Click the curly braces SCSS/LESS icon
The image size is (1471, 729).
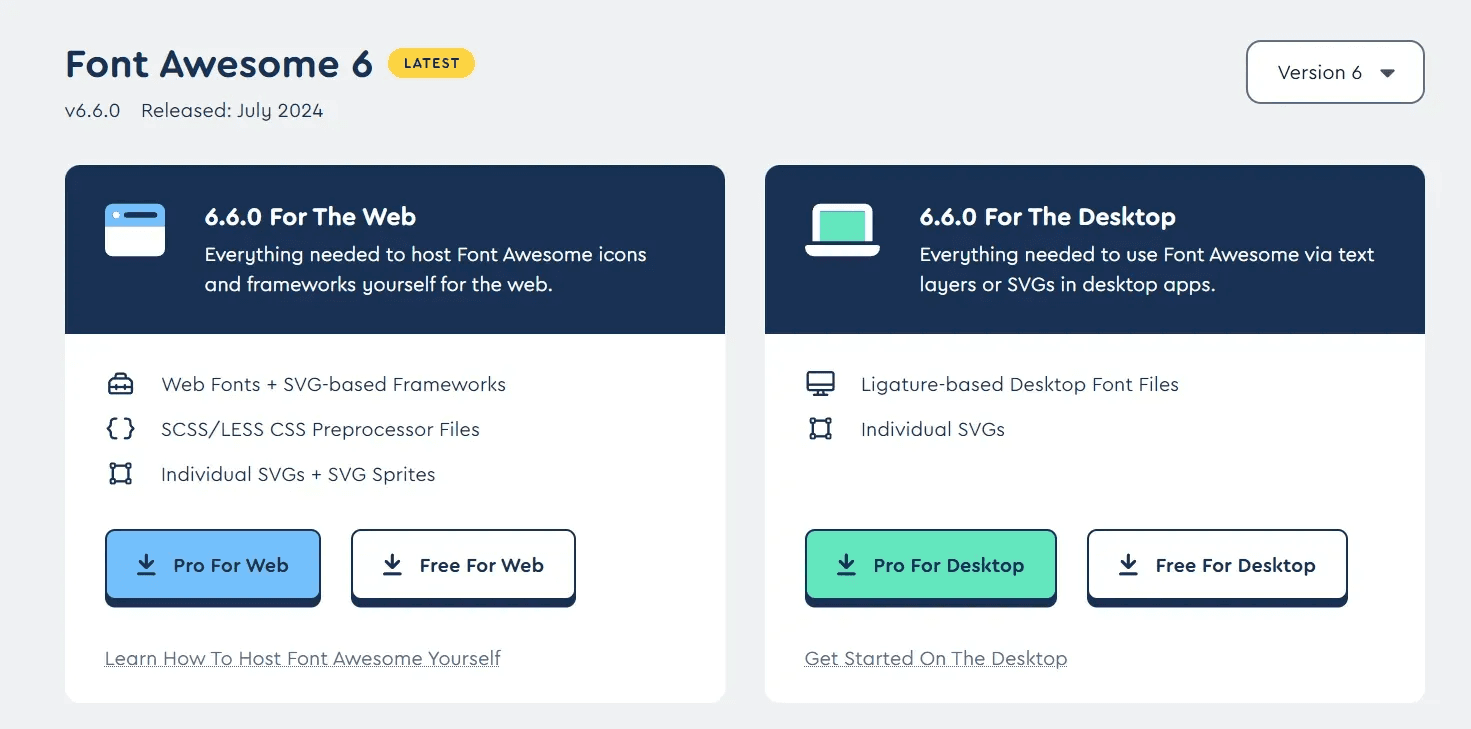point(120,429)
